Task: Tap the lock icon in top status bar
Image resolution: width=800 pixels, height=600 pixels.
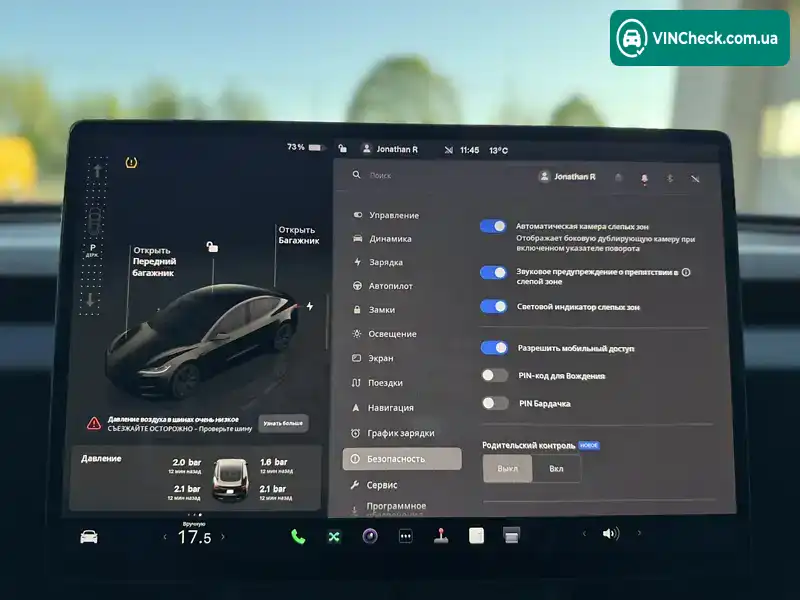Action: [342, 148]
